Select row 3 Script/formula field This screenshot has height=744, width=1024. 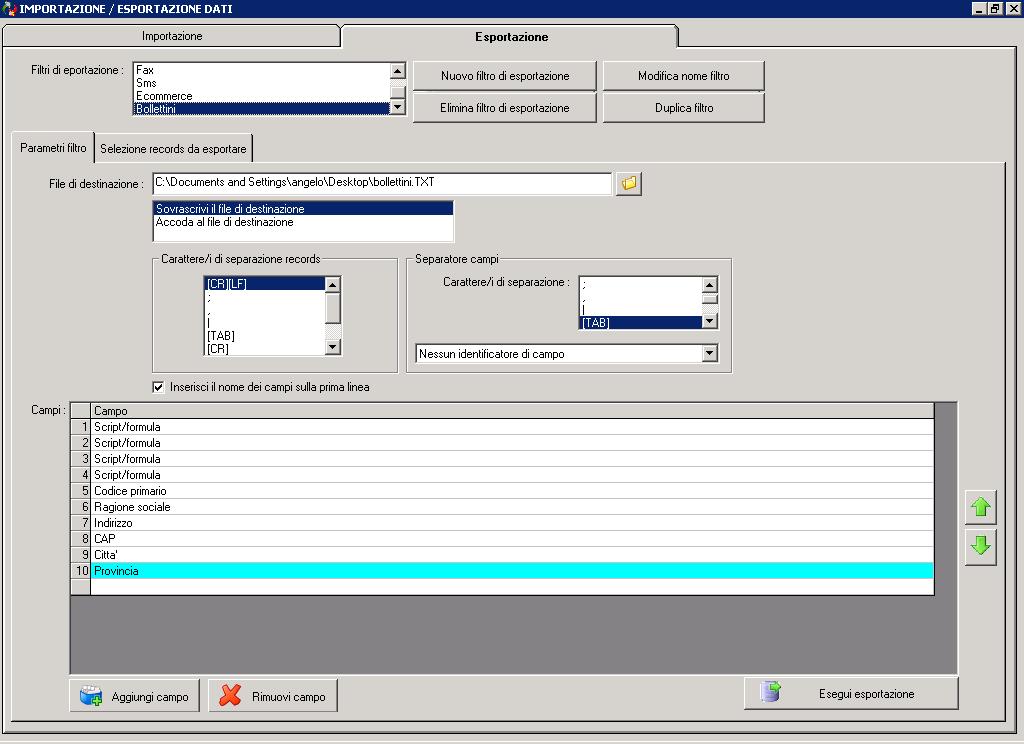[512, 459]
